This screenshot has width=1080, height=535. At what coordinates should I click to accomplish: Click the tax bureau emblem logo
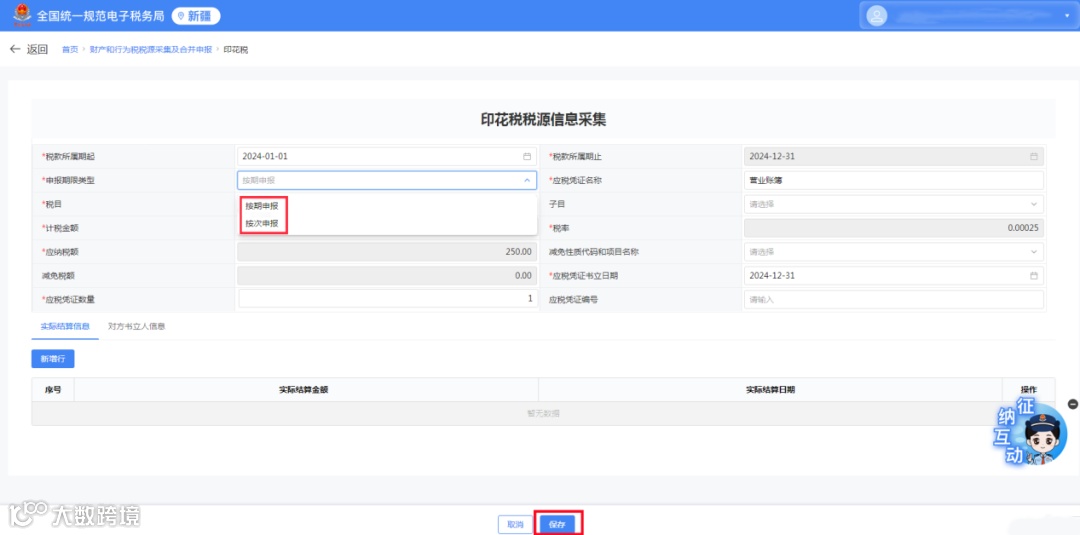(x=22, y=15)
